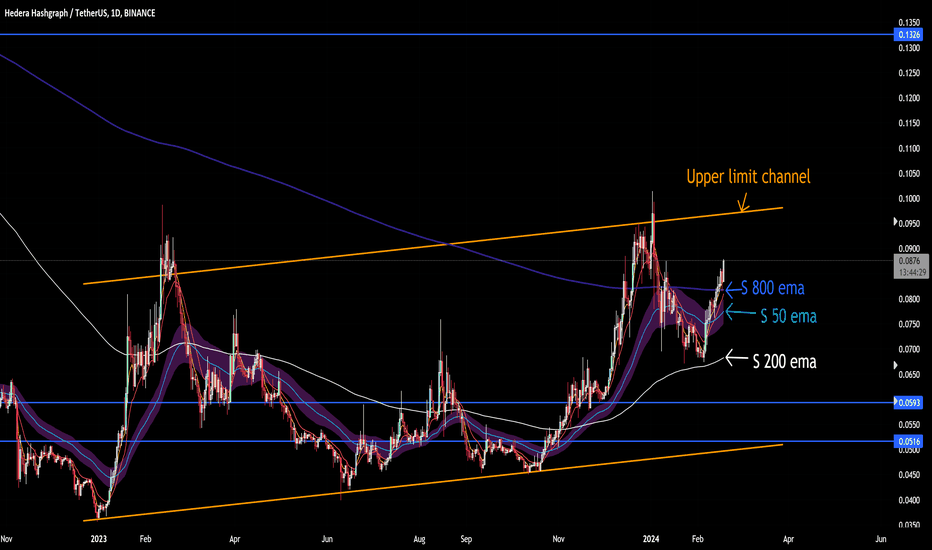Click the 0.1150 price axis label
Viewport: 932px width, 550px height.
pyautogui.click(x=909, y=123)
